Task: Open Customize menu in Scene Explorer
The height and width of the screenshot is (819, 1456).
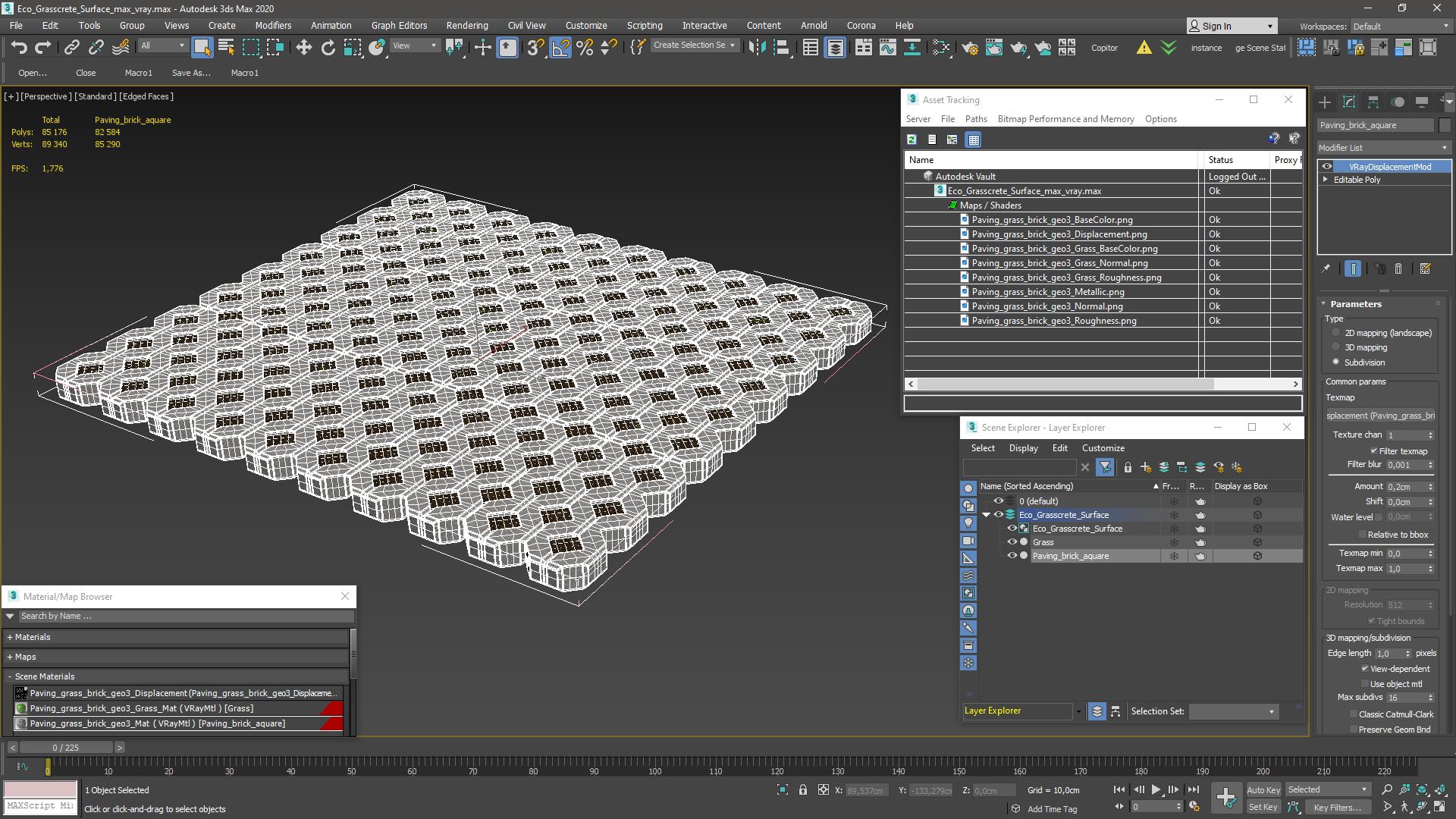Action: coord(1103,448)
